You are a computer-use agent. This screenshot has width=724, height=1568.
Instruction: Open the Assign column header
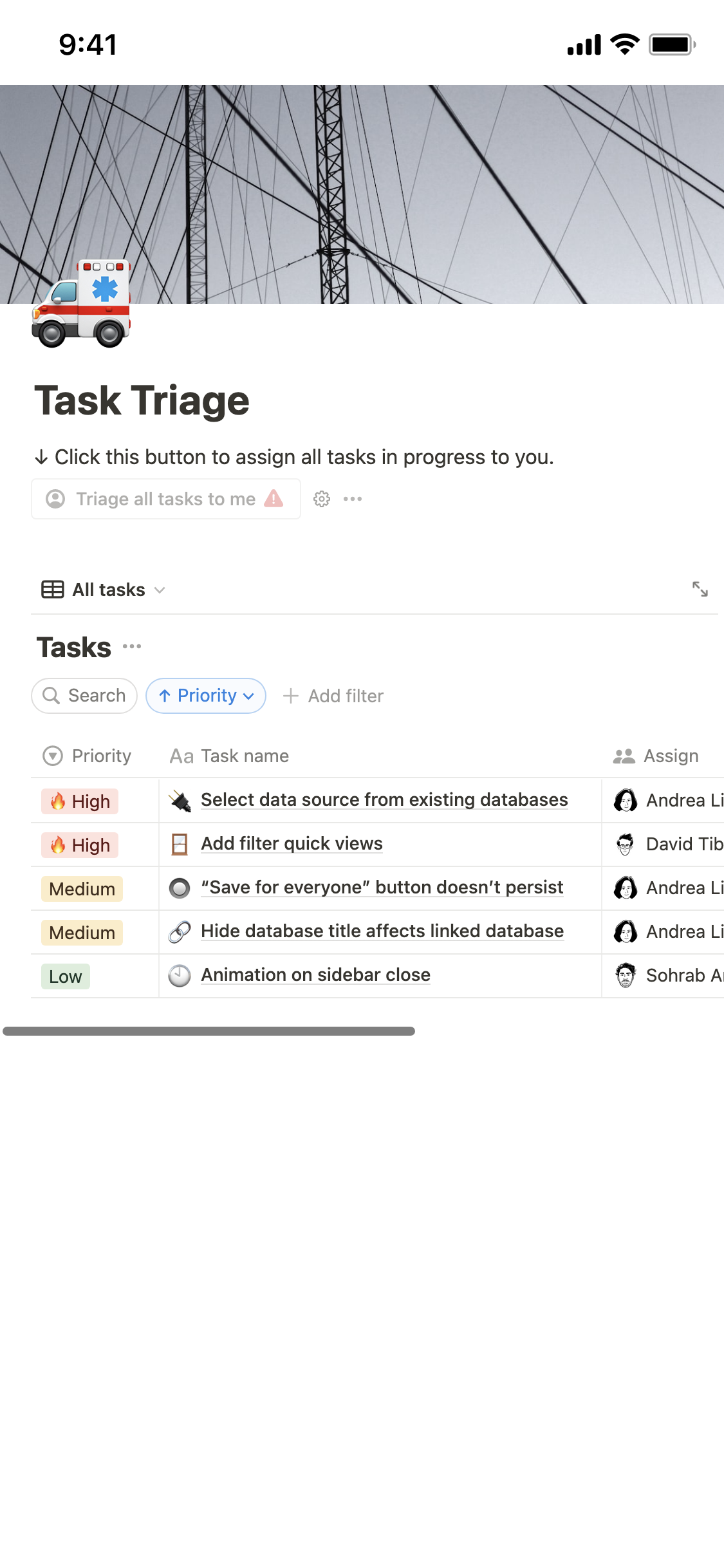click(656, 756)
